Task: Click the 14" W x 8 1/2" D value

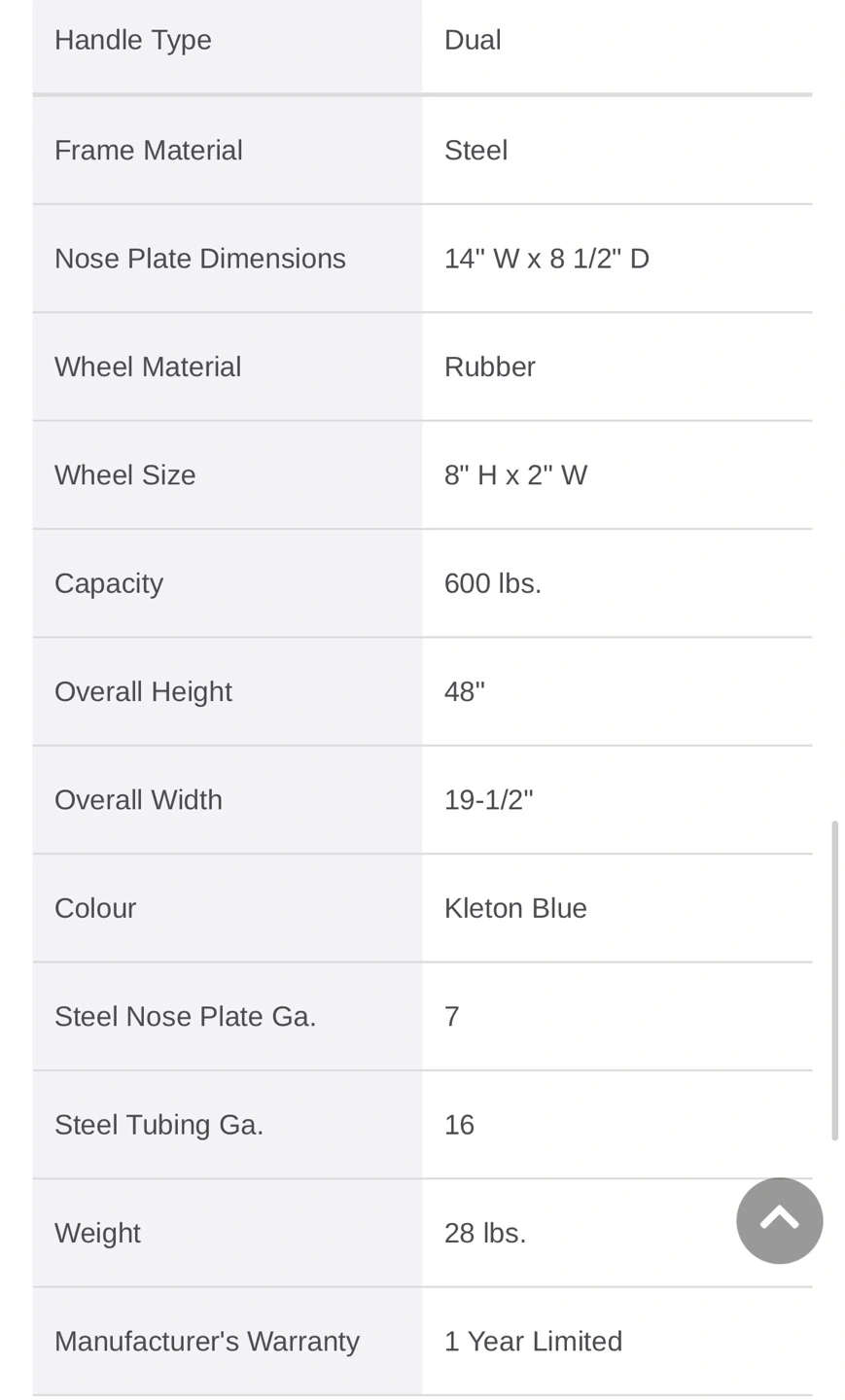Action: (x=546, y=259)
